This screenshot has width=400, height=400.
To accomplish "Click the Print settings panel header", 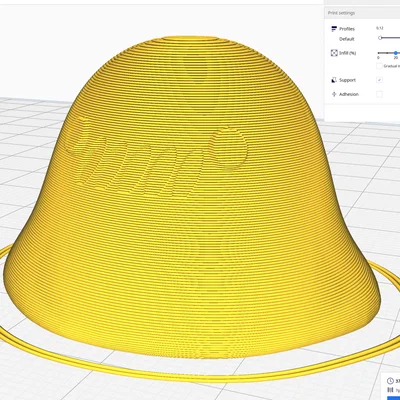I will 362,13.
